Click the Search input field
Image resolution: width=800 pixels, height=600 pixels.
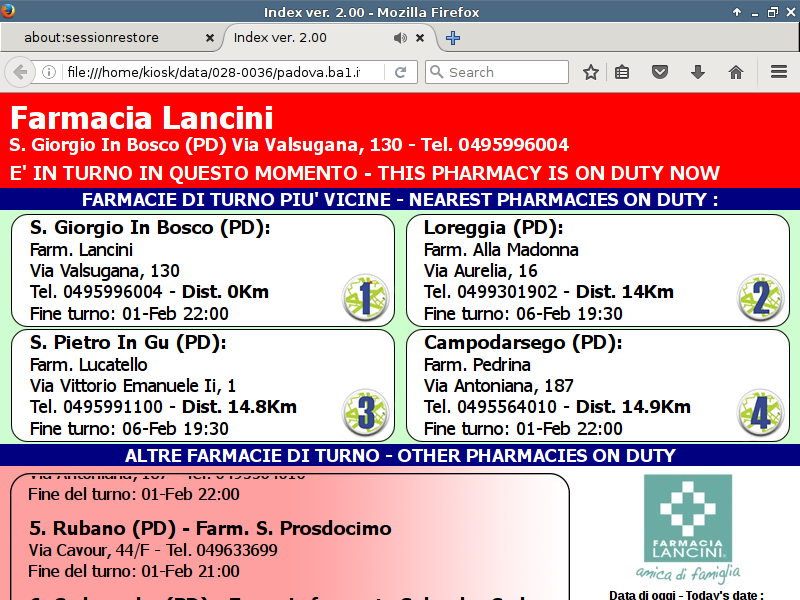(505, 72)
